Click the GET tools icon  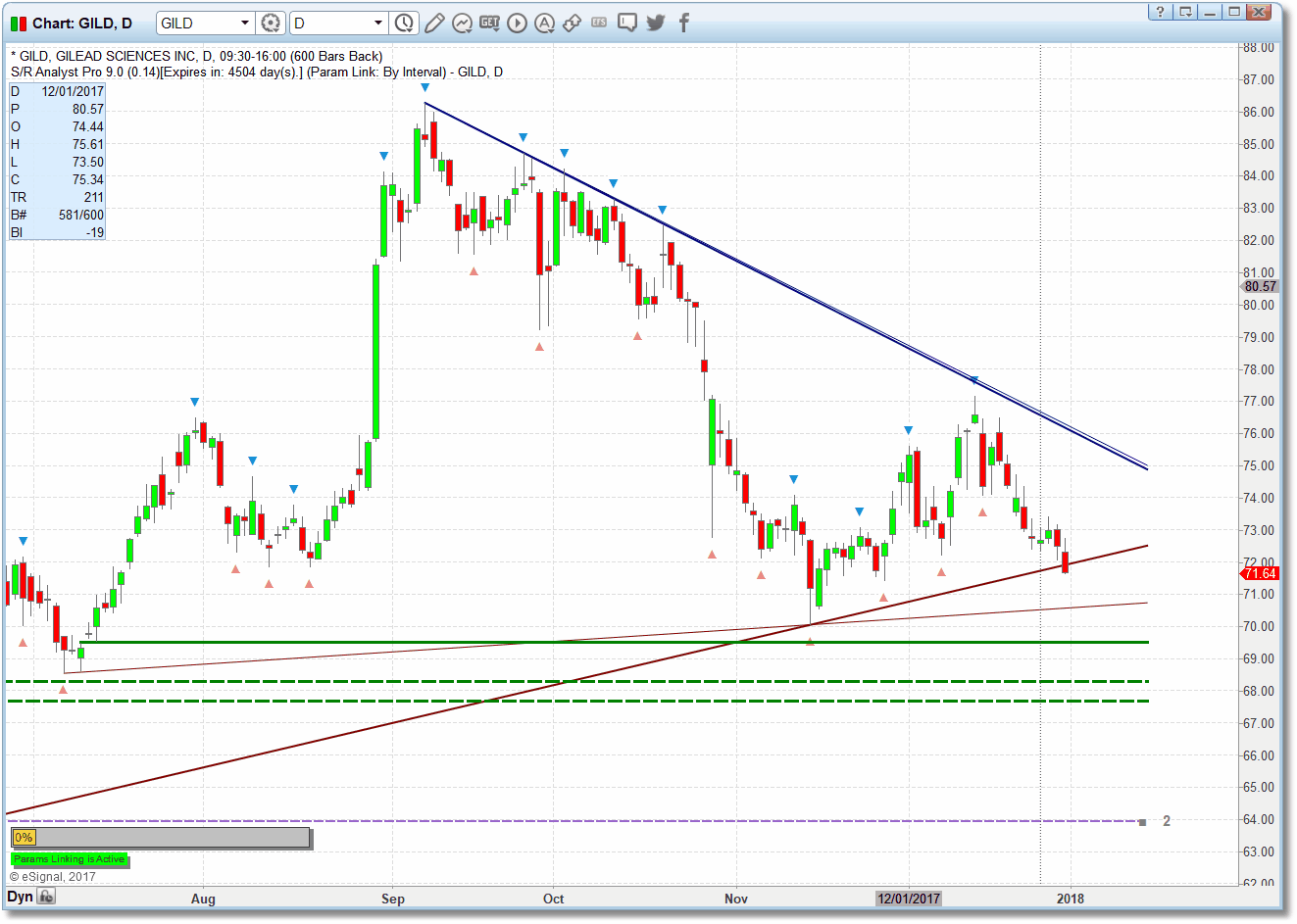[489, 23]
